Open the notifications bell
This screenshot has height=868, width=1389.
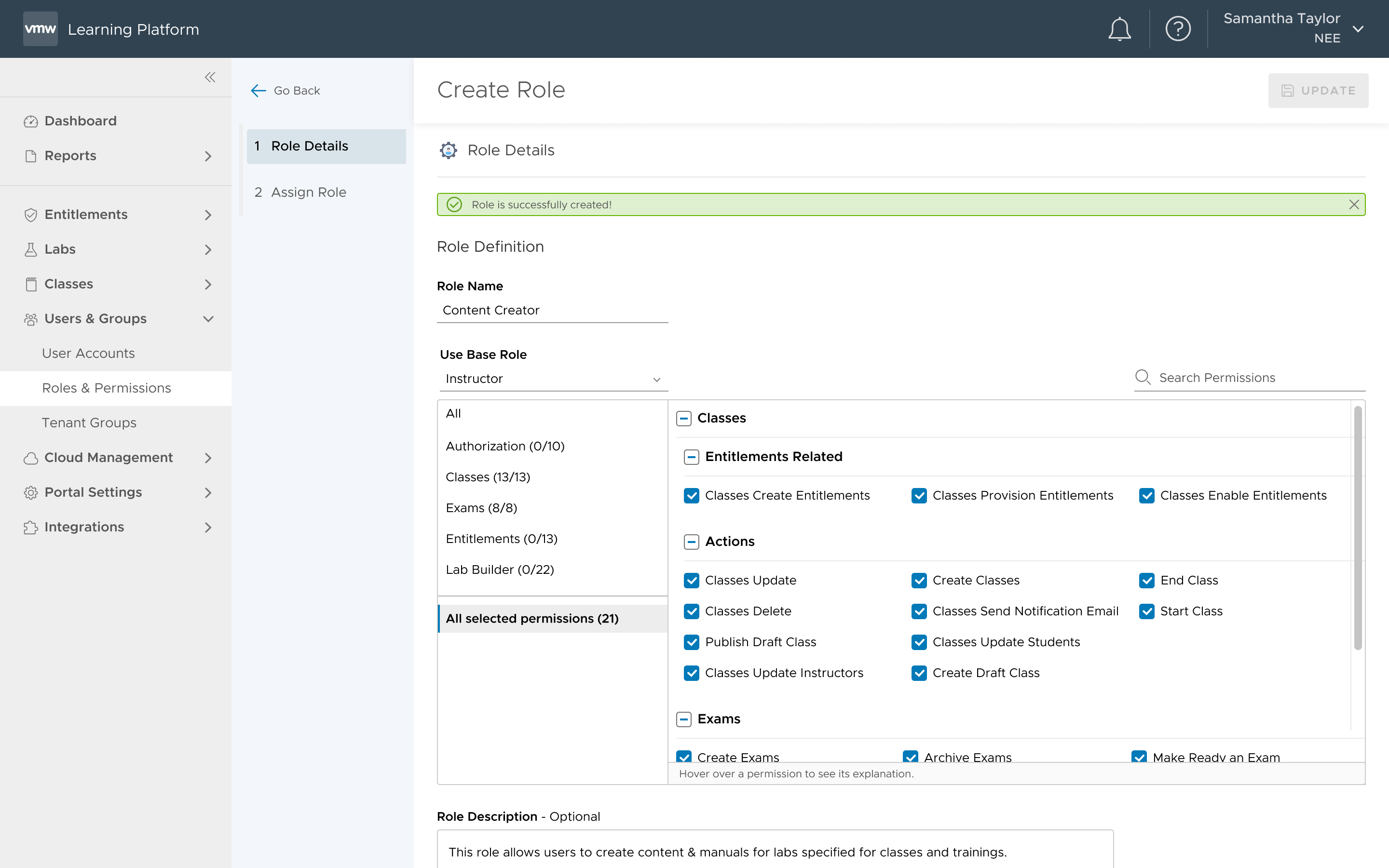(1119, 28)
